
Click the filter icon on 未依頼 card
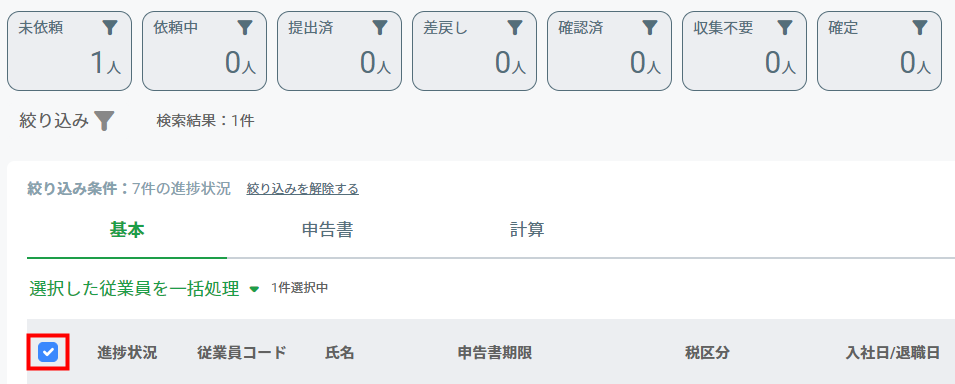click(x=110, y=27)
